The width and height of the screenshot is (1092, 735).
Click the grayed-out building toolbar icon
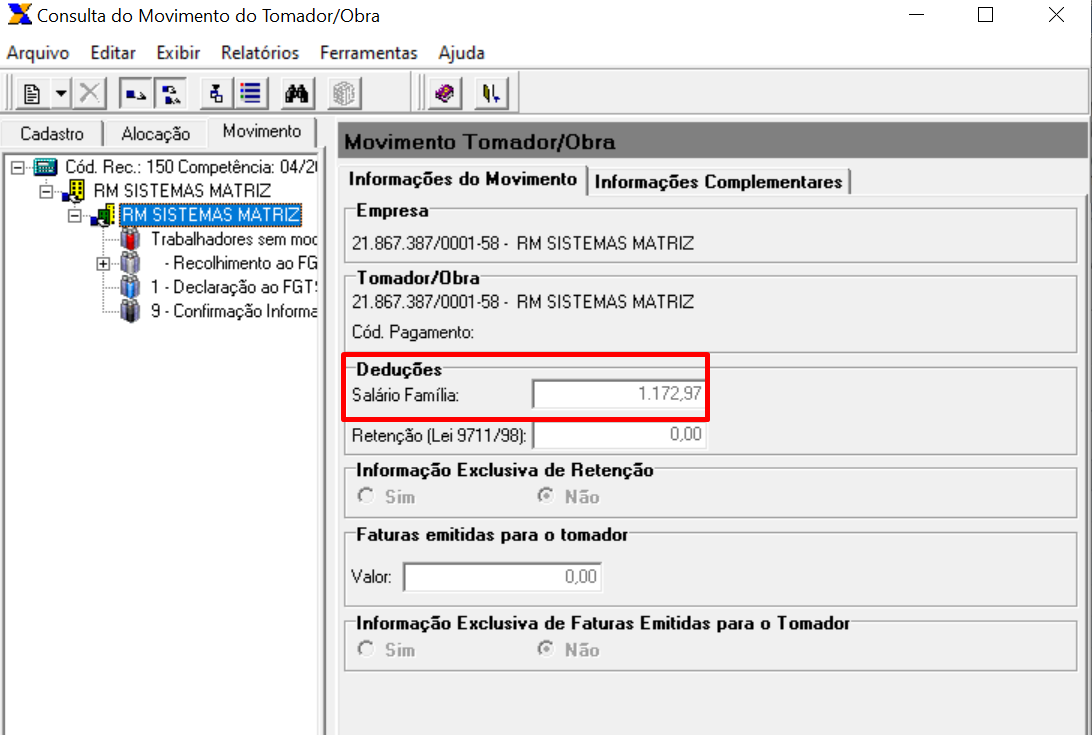[x=343, y=93]
